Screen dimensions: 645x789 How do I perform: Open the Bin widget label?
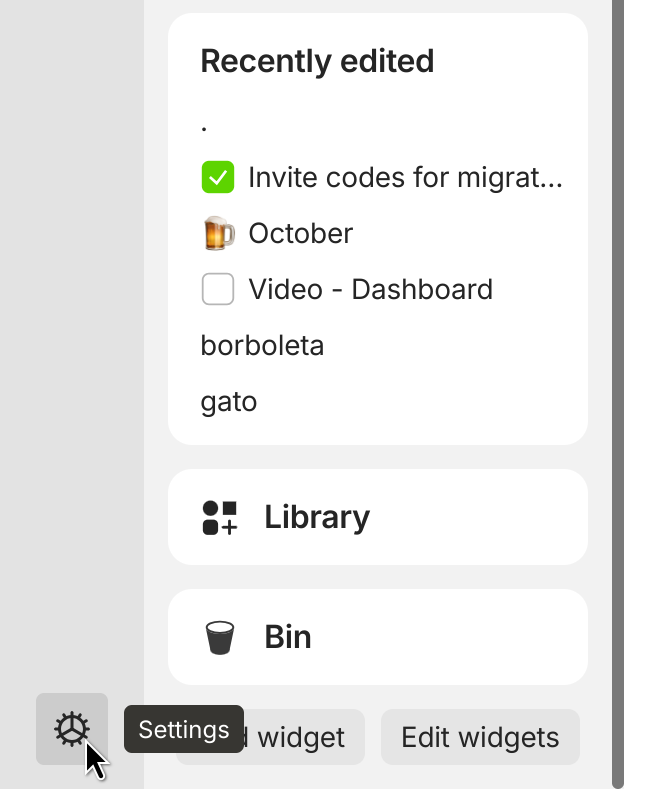pos(288,637)
